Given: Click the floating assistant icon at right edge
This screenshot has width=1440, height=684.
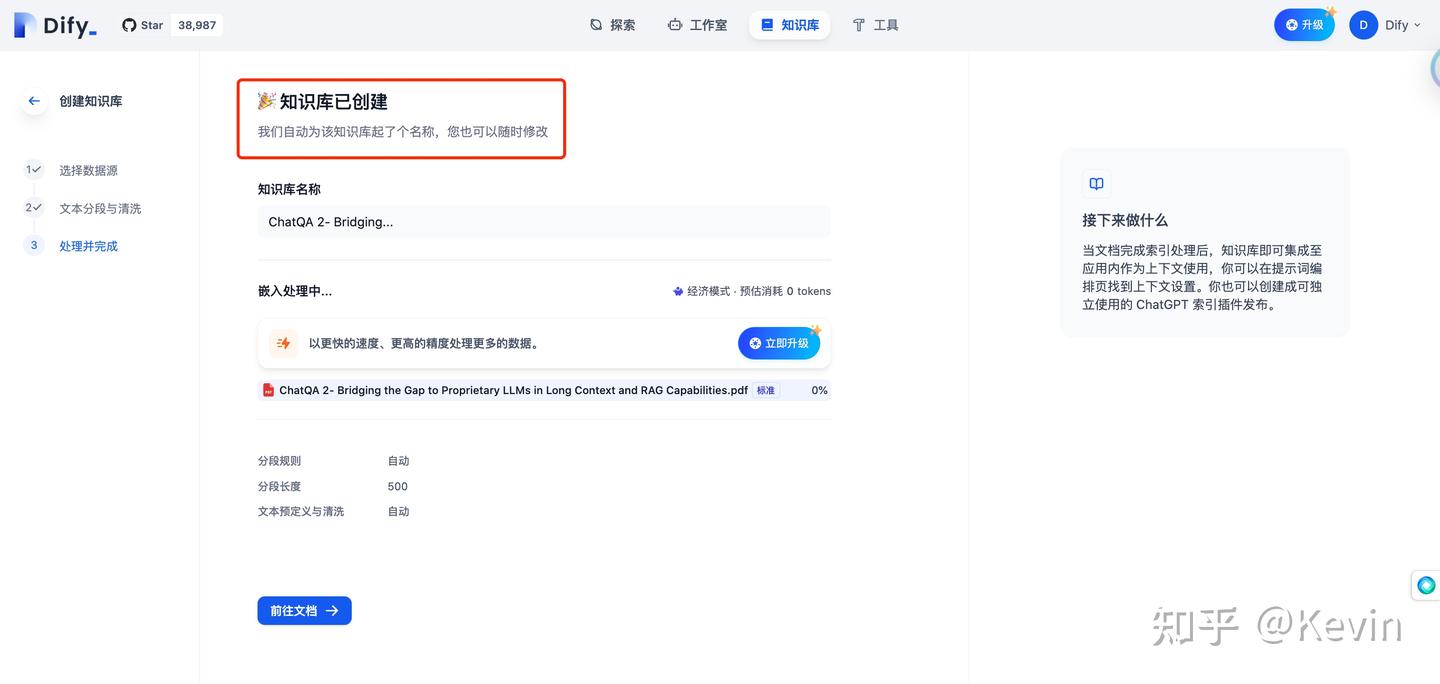Looking at the screenshot, I should pos(1426,585).
